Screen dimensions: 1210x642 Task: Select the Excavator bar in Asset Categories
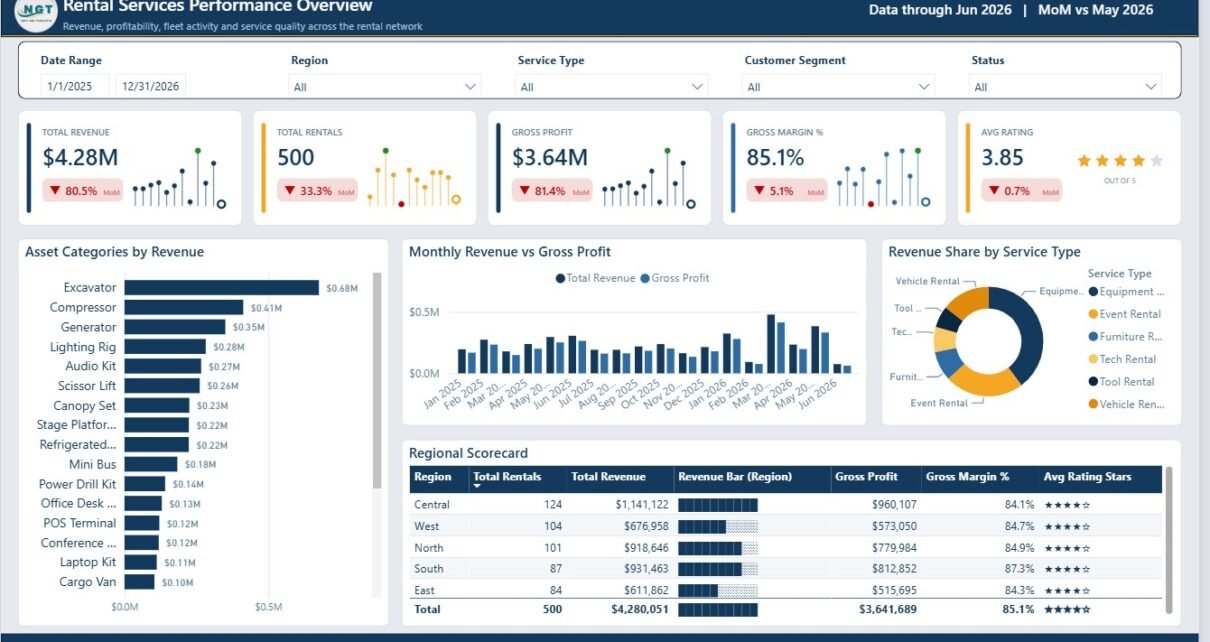click(x=221, y=288)
